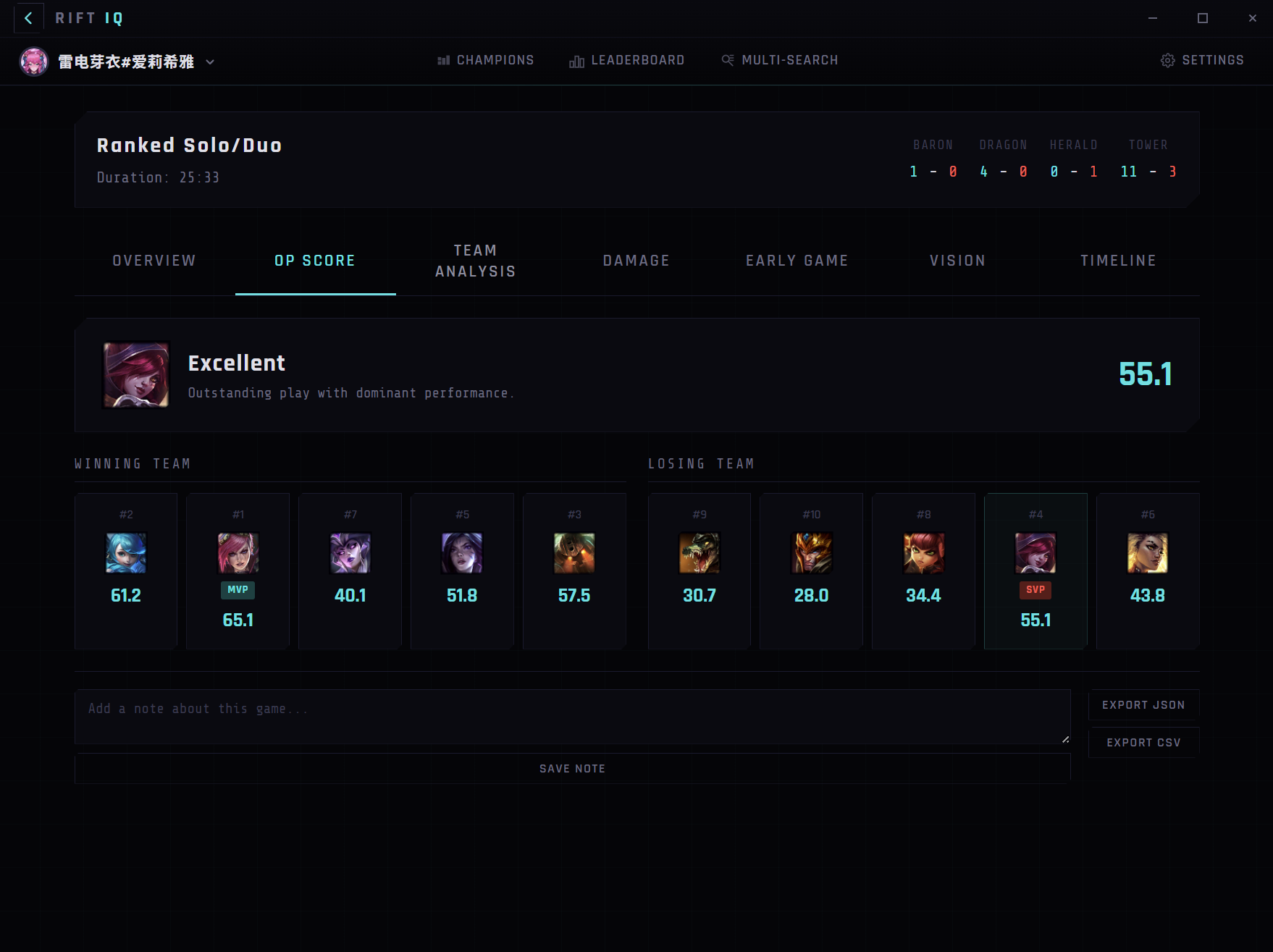The image size is (1273, 952).
Task: Click the rank #6 champion icon scoring 43.8
Action: coord(1148,553)
